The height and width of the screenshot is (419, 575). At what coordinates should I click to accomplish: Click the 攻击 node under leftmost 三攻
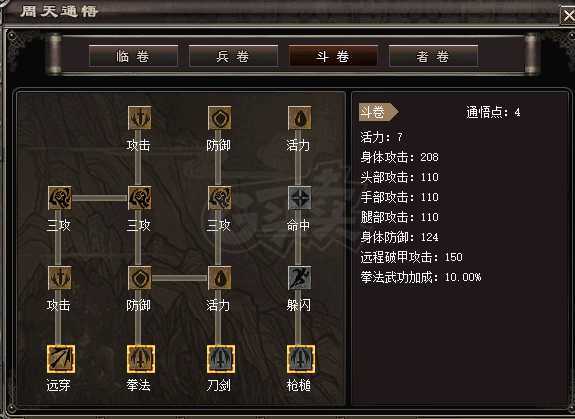pyautogui.click(x=60, y=278)
